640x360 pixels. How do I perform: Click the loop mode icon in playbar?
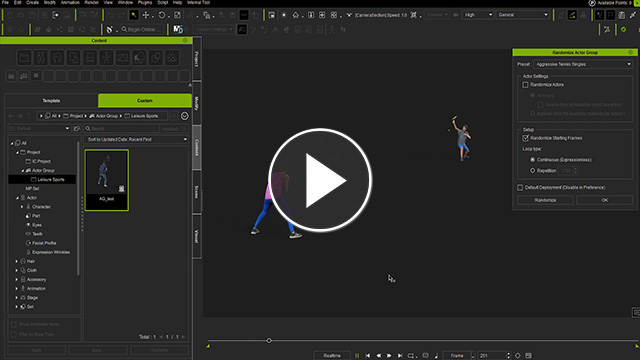tap(411, 356)
